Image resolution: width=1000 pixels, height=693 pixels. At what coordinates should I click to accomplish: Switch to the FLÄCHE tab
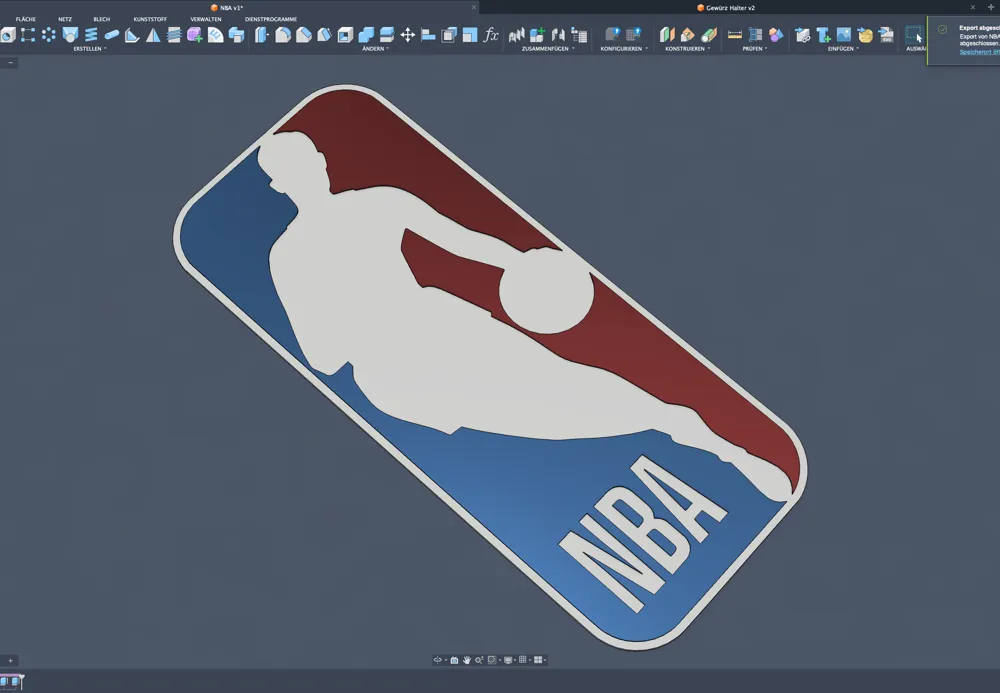[x=26, y=19]
